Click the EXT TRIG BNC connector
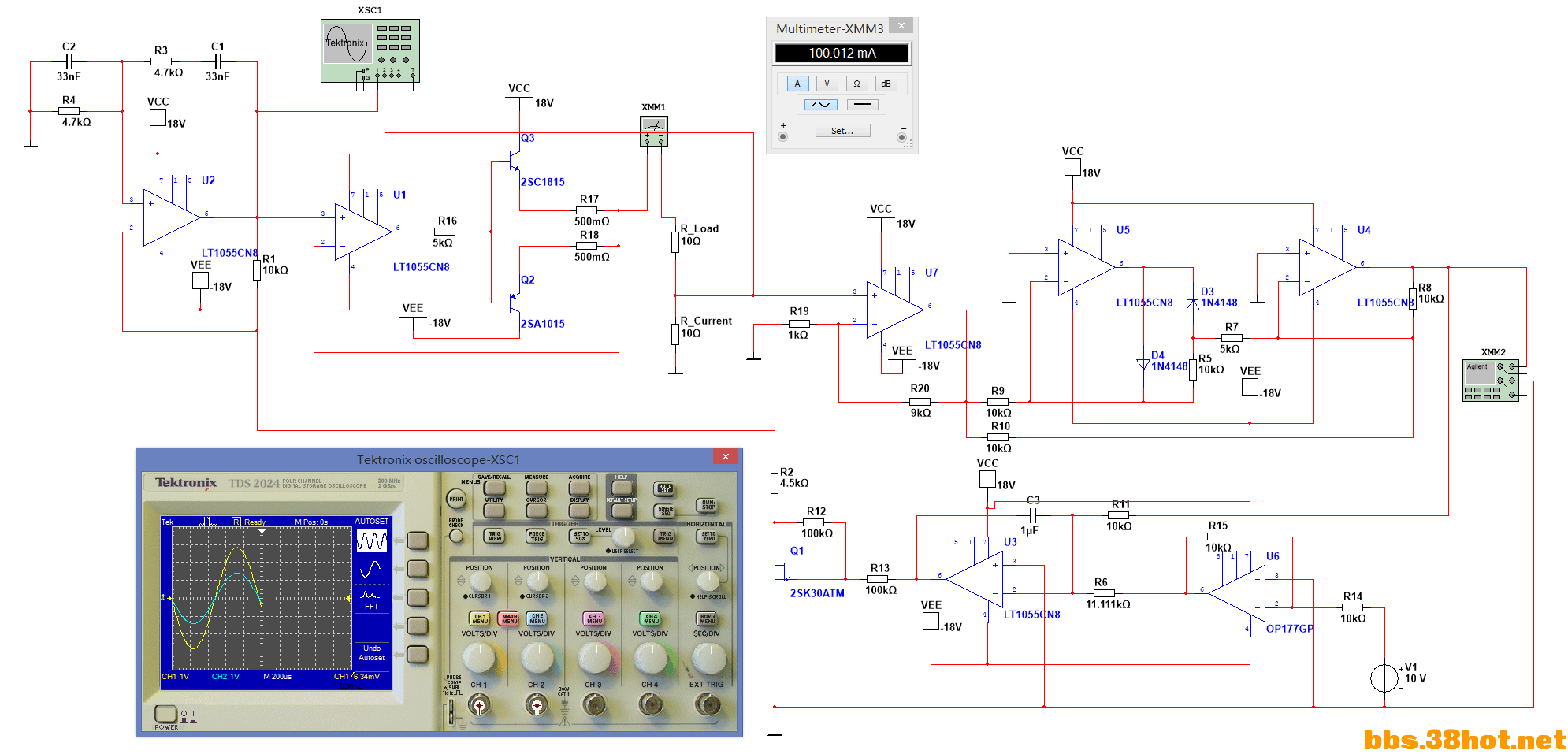The image size is (1568, 754). pos(708,704)
